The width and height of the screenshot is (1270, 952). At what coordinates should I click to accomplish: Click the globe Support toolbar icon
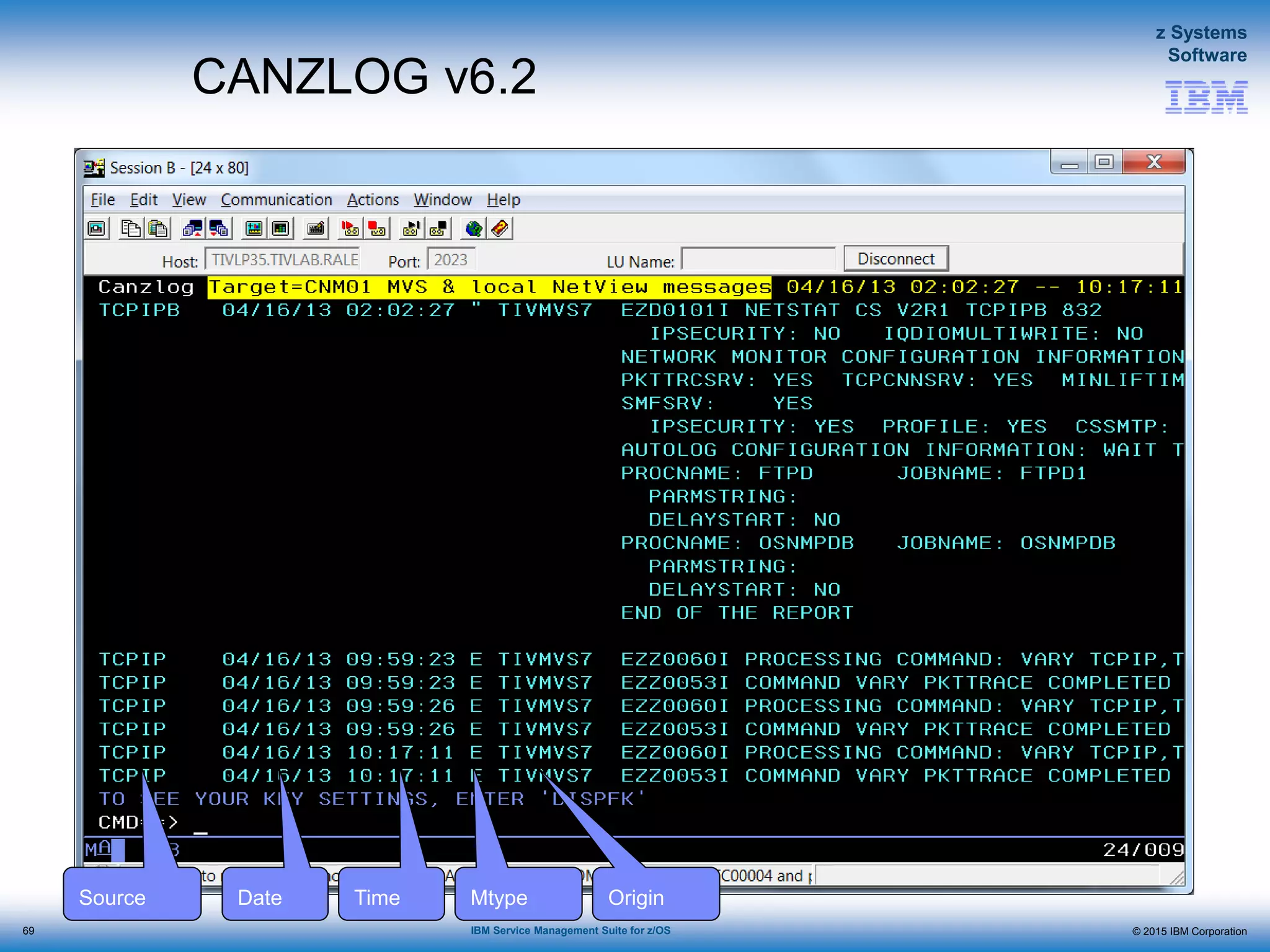pyautogui.click(x=473, y=229)
